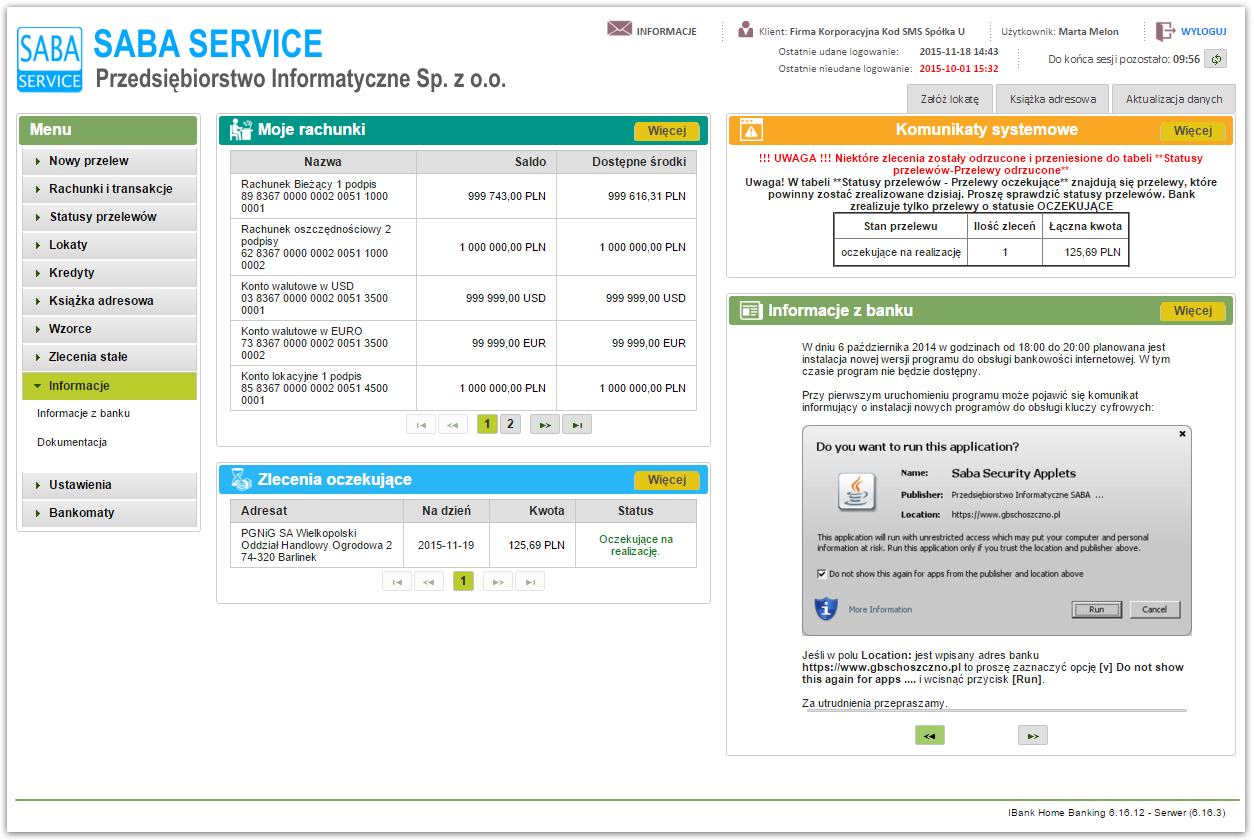Expand Nowy przelew menu
The height and width of the screenshot is (840, 1254).
109,161
